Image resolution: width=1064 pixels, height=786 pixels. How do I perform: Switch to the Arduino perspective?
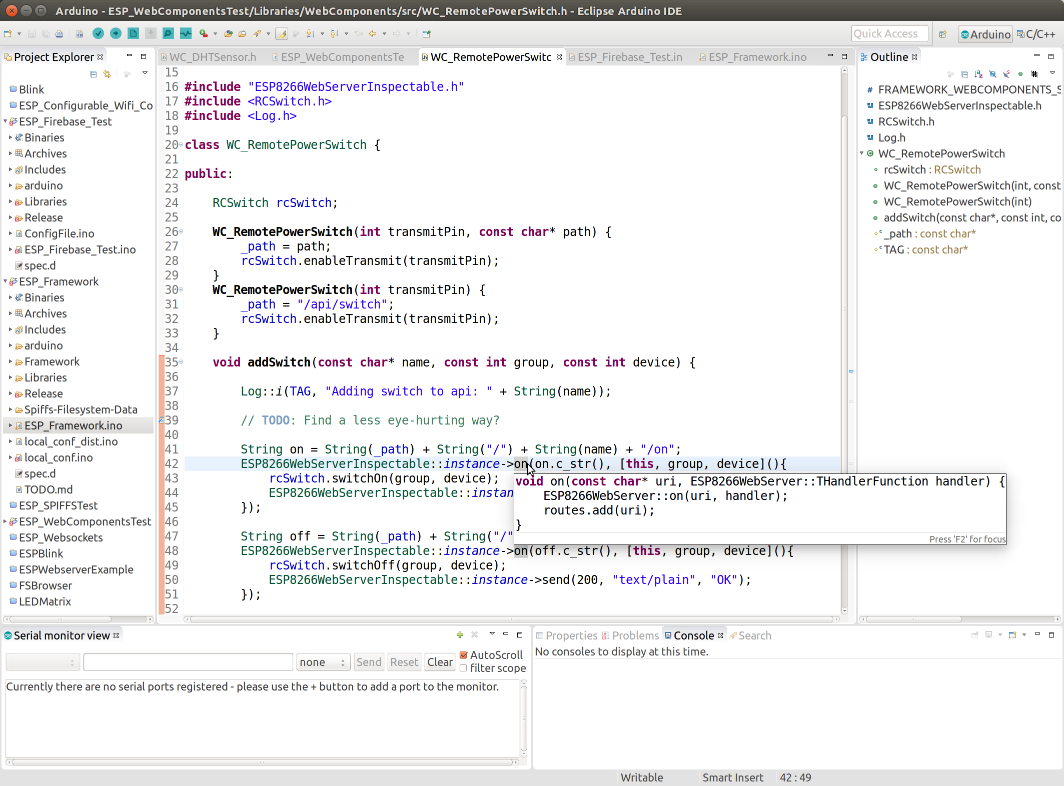pyautogui.click(x=985, y=34)
